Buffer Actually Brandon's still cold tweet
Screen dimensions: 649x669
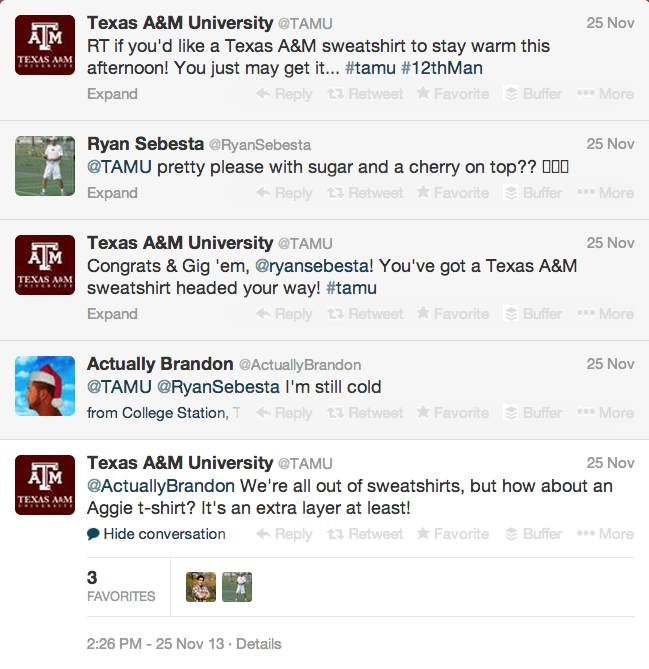point(533,413)
